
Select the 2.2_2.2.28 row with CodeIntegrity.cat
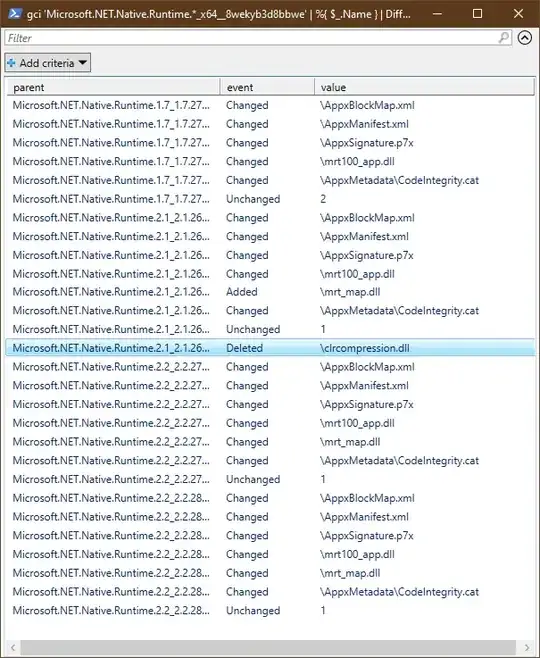[x=270, y=592]
